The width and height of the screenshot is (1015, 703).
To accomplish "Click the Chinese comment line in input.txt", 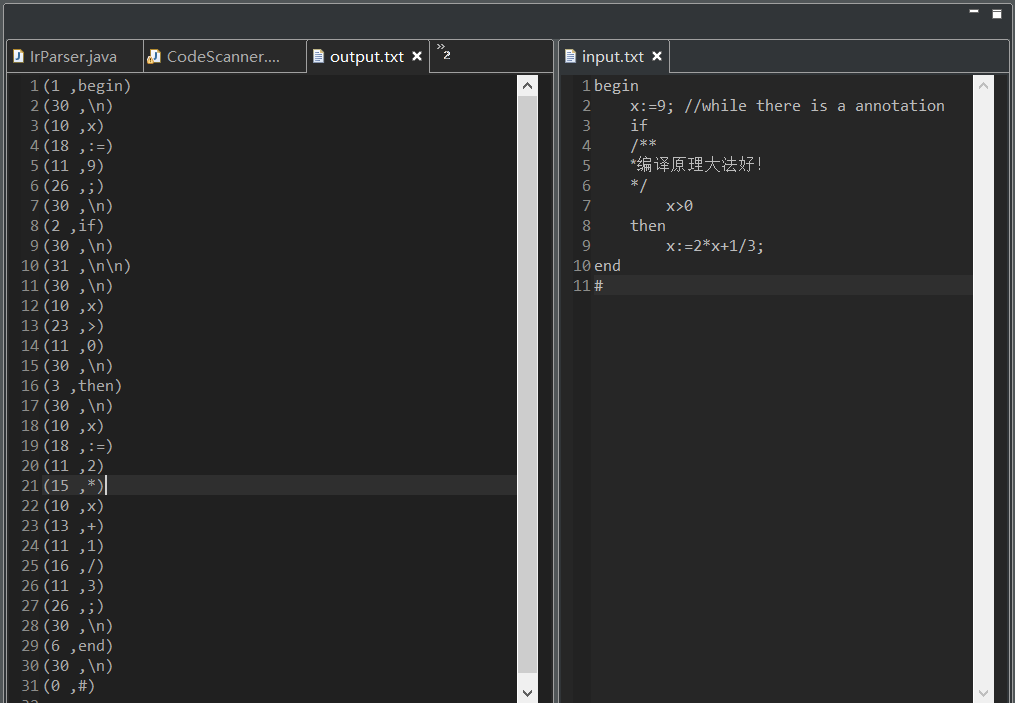I will [697, 165].
